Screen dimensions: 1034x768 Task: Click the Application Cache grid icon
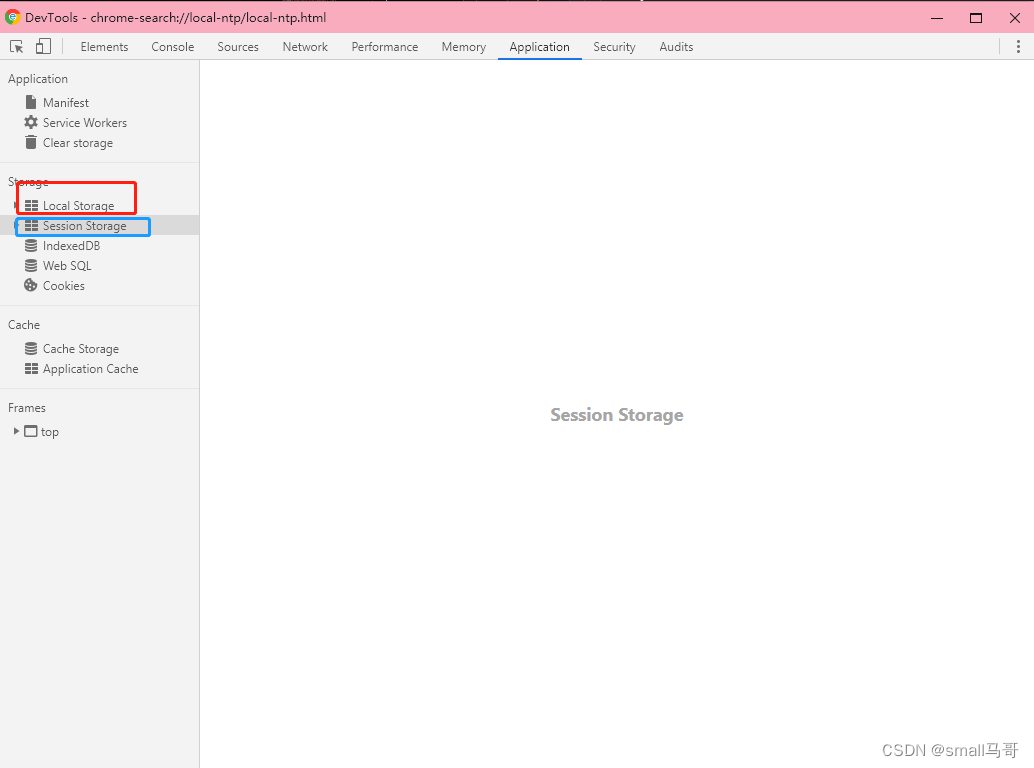coord(31,369)
